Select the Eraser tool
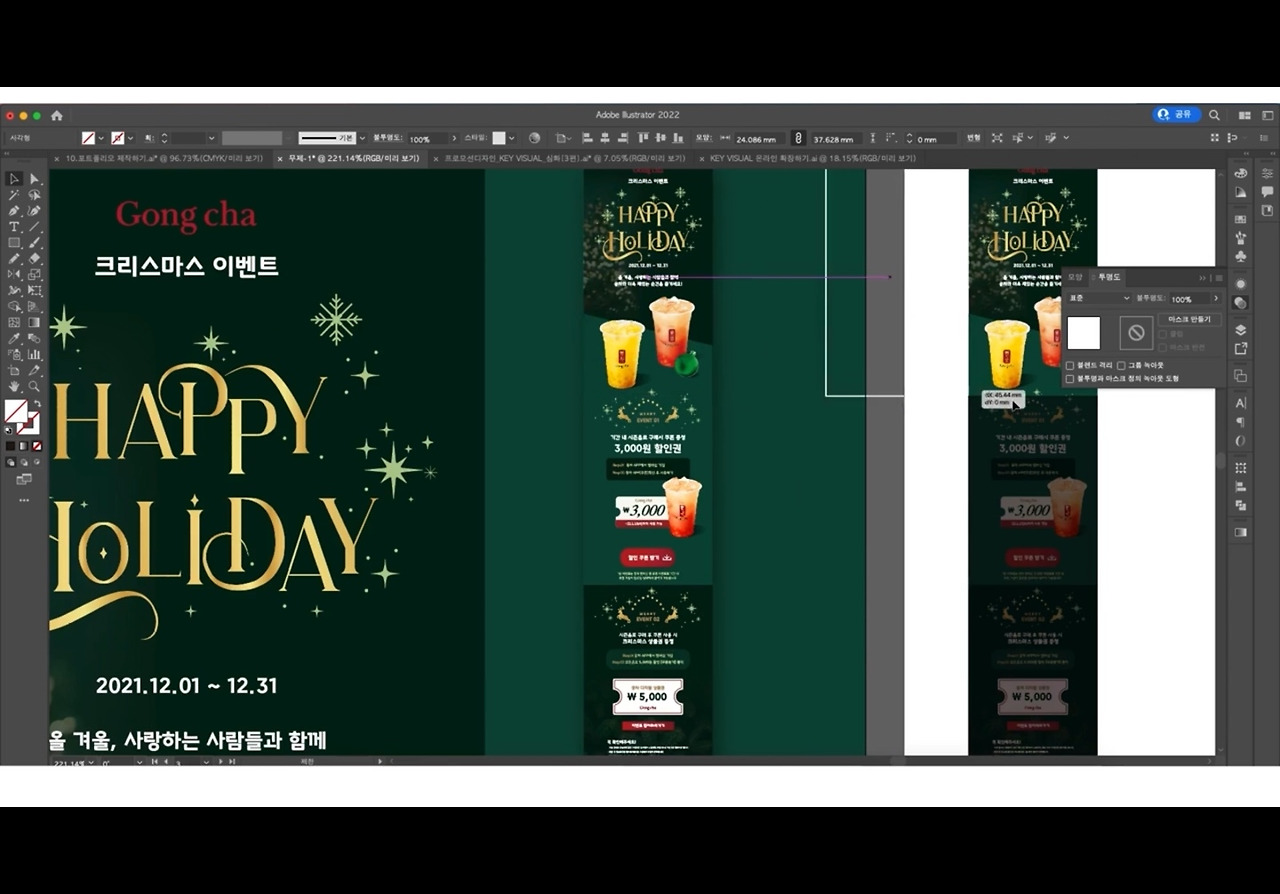Viewport: 1280px width, 894px height. point(35,259)
